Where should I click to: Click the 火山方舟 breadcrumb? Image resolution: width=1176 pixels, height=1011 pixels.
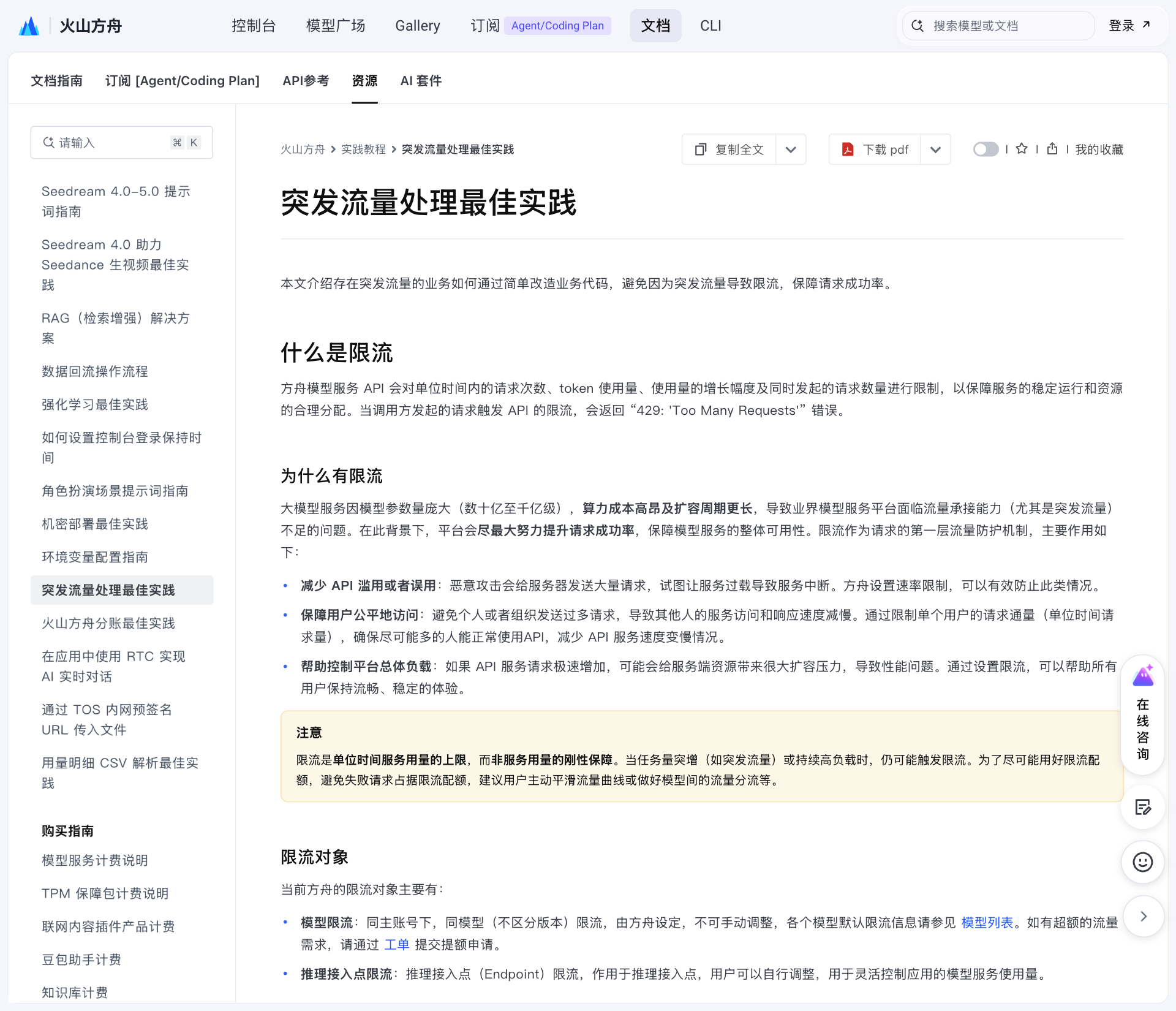click(x=303, y=150)
